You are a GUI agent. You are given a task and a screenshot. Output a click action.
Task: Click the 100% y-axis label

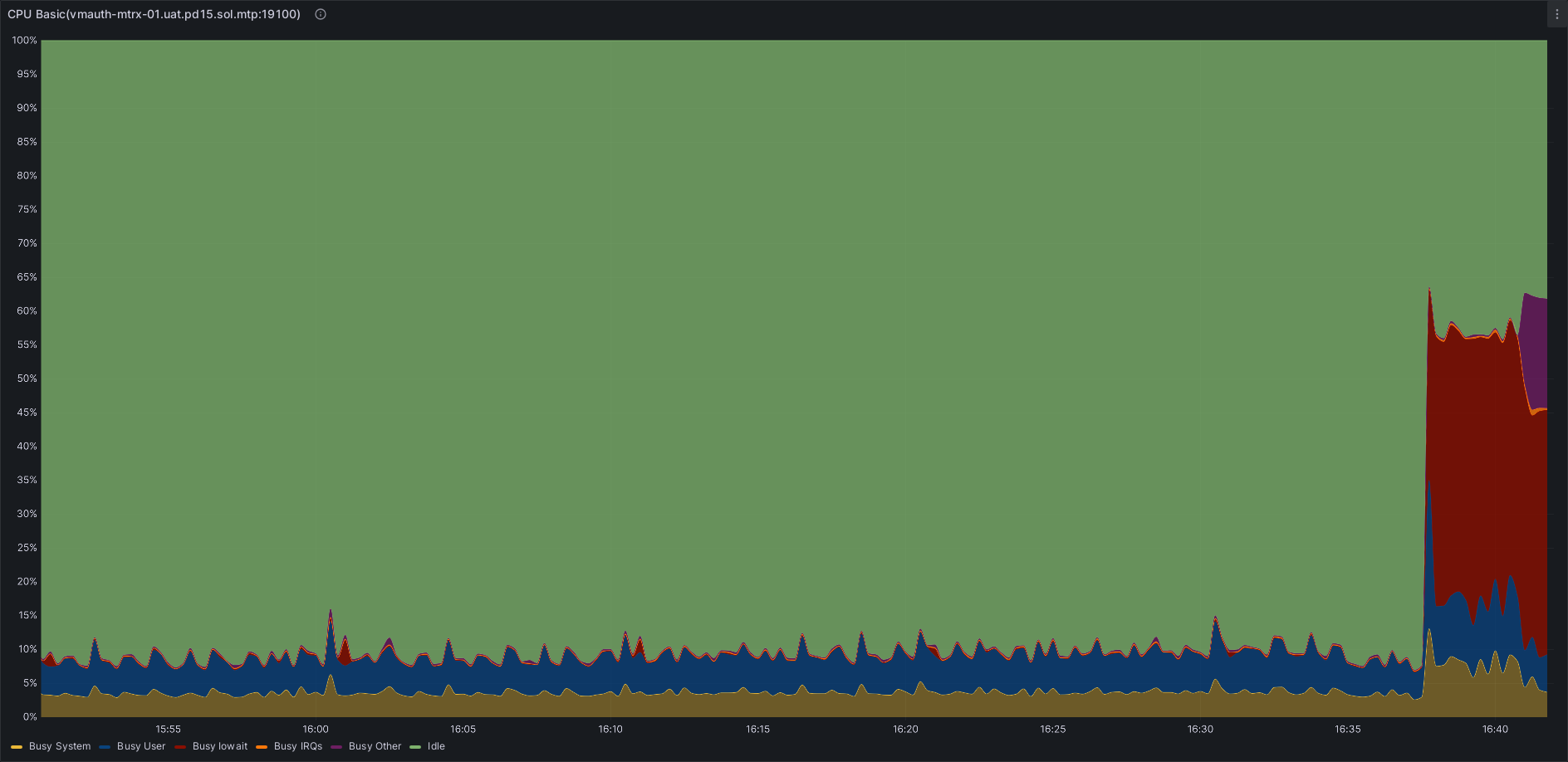[25, 40]
